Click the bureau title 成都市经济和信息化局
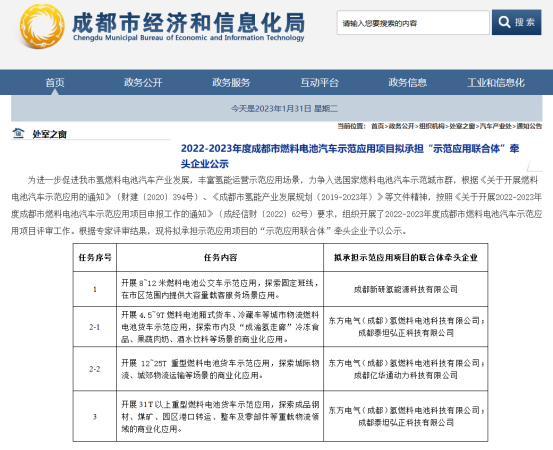553x450 pixels. (x=188, y=22)
